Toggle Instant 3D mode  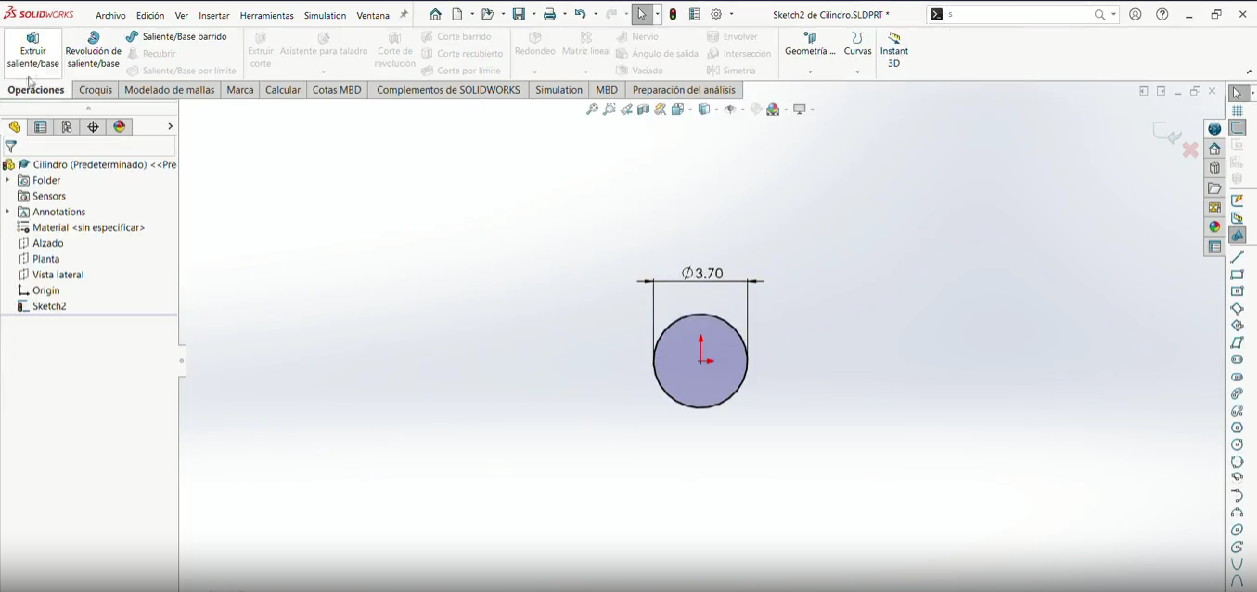click(x=894, y=50)
